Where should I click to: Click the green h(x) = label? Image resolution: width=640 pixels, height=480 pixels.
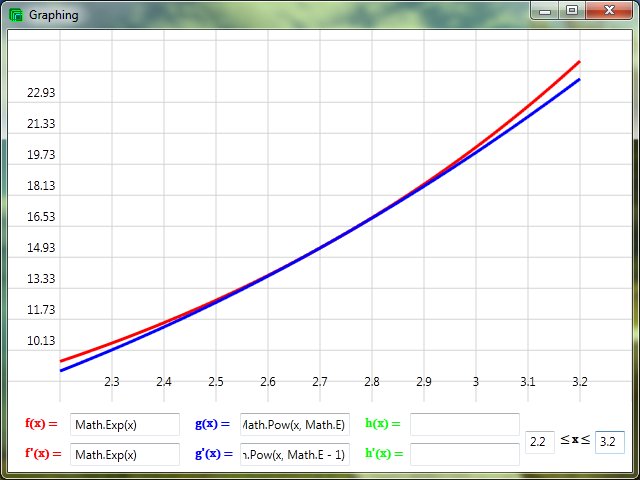pyautogui.click(x=382, y=424)
